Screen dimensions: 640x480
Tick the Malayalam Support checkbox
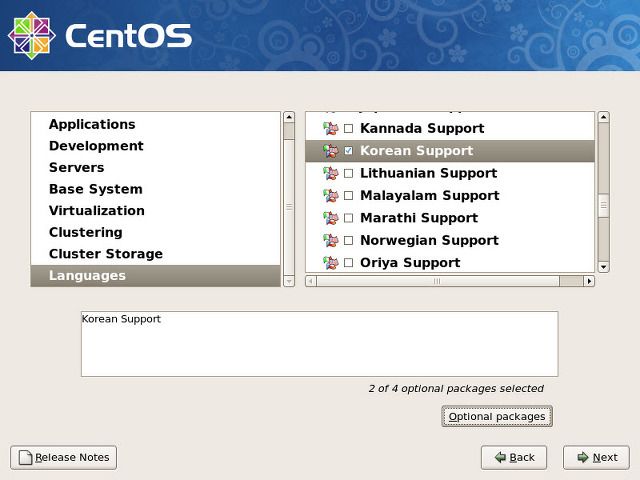(349, 196)
